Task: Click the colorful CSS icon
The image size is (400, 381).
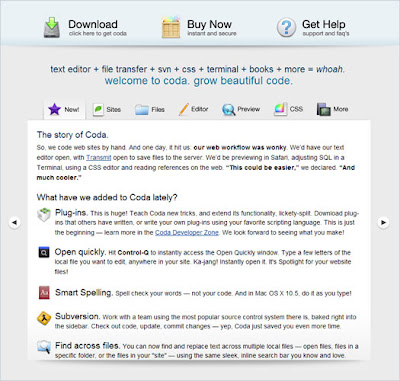Action: tap(280, 109)
